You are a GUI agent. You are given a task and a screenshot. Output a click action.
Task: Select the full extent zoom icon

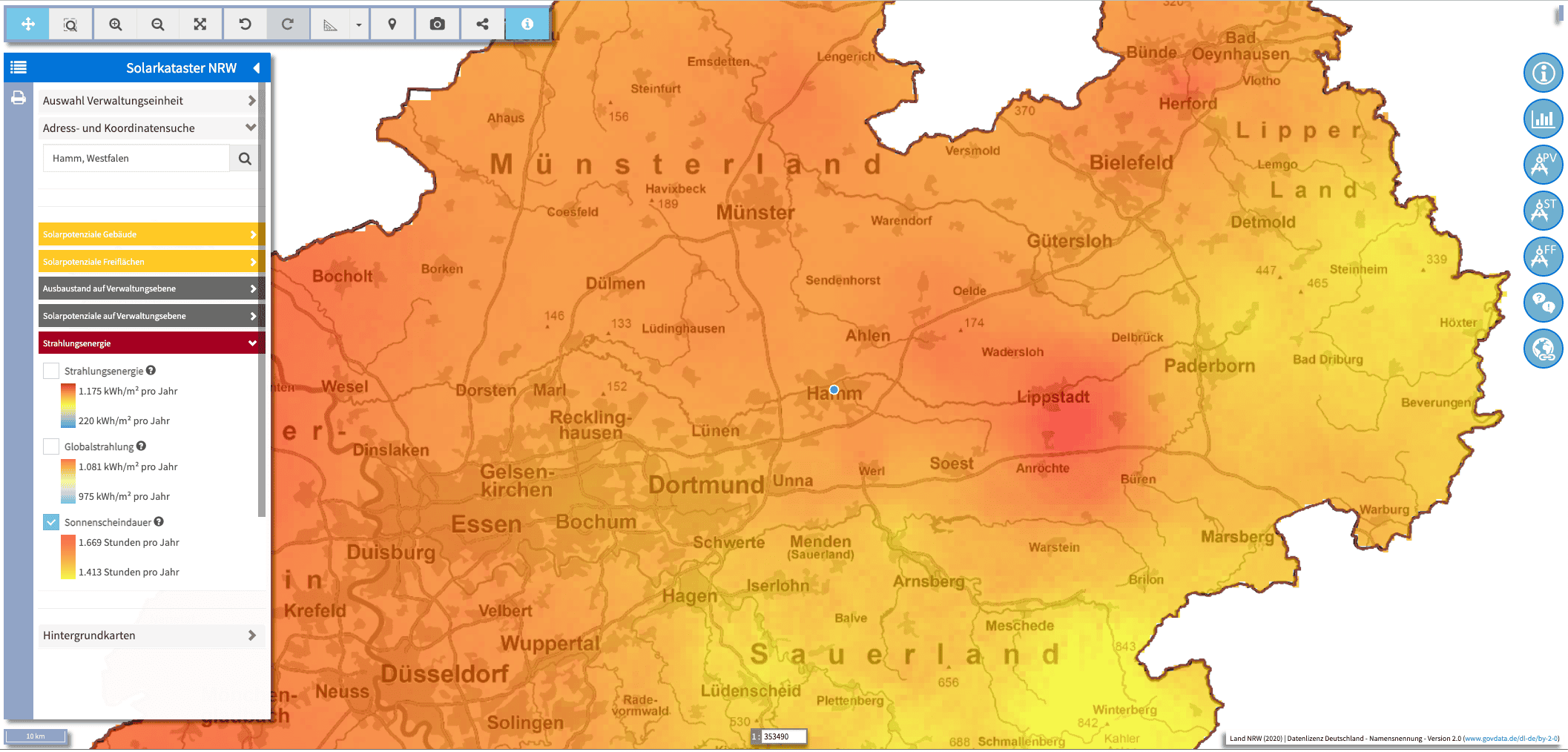pos(200,24)
